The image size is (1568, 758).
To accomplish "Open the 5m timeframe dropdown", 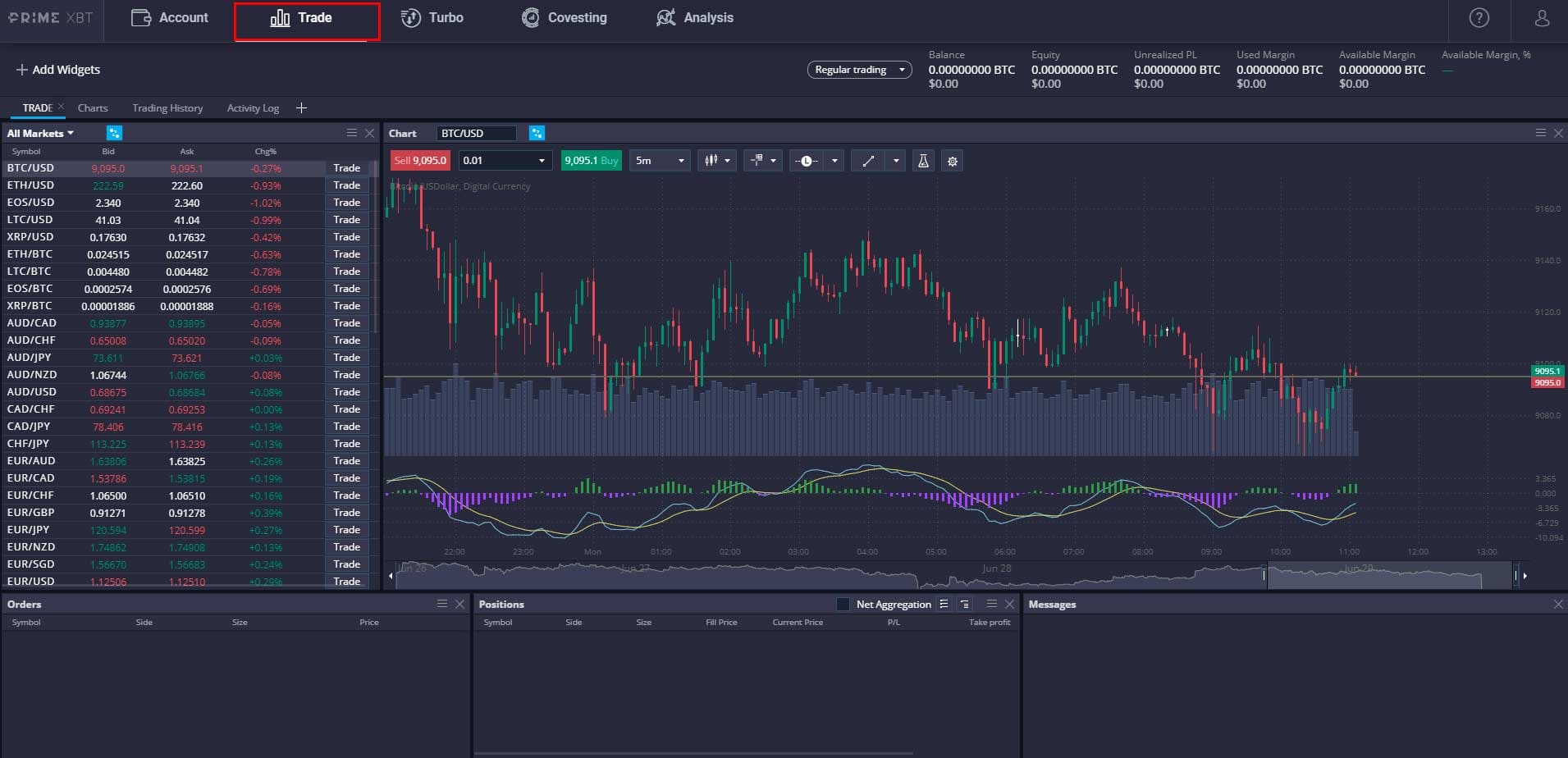I will pyautogui.click(x=659, y=161).
